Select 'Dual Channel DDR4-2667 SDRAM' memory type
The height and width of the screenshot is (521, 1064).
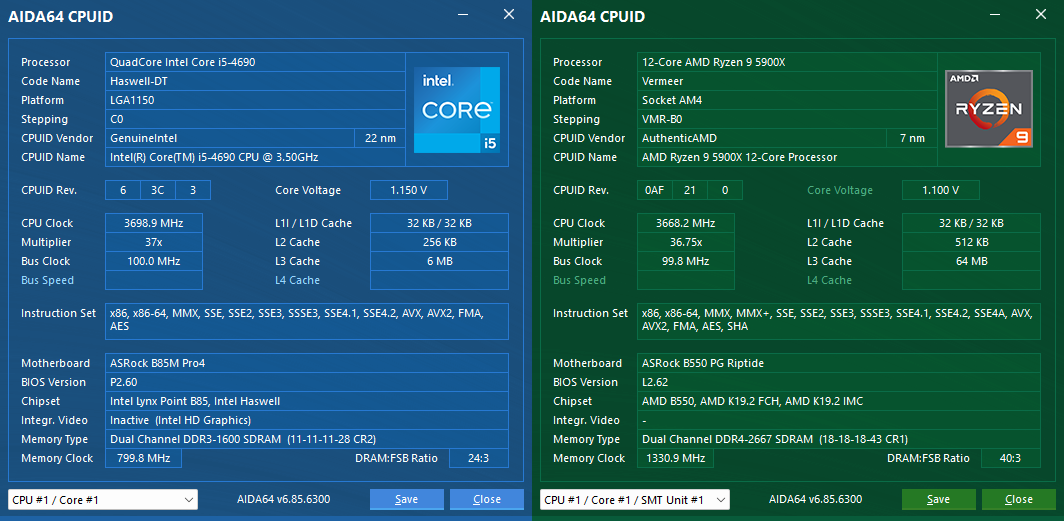(839, 439)
